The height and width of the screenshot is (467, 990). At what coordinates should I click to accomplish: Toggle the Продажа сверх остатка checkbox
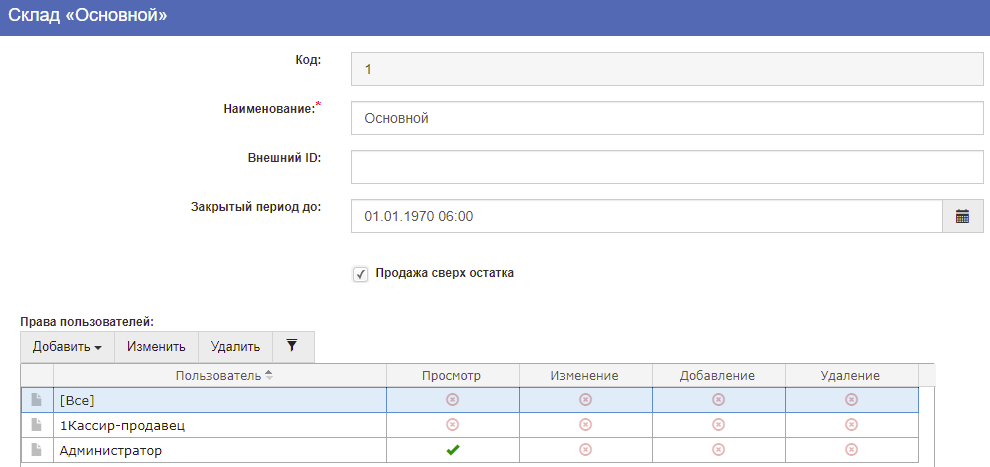pyautogui.click(x=361, y=273)
